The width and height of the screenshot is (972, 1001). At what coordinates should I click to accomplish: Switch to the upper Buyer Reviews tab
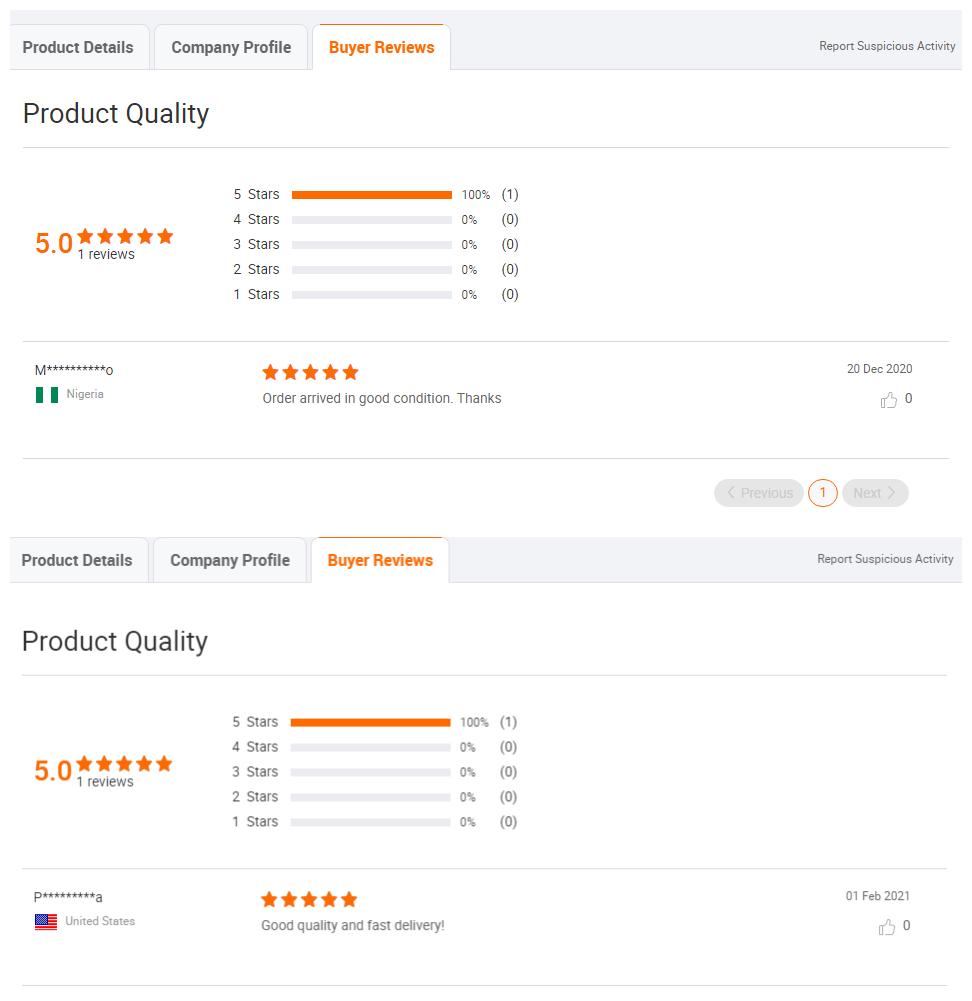coord(382,47)
